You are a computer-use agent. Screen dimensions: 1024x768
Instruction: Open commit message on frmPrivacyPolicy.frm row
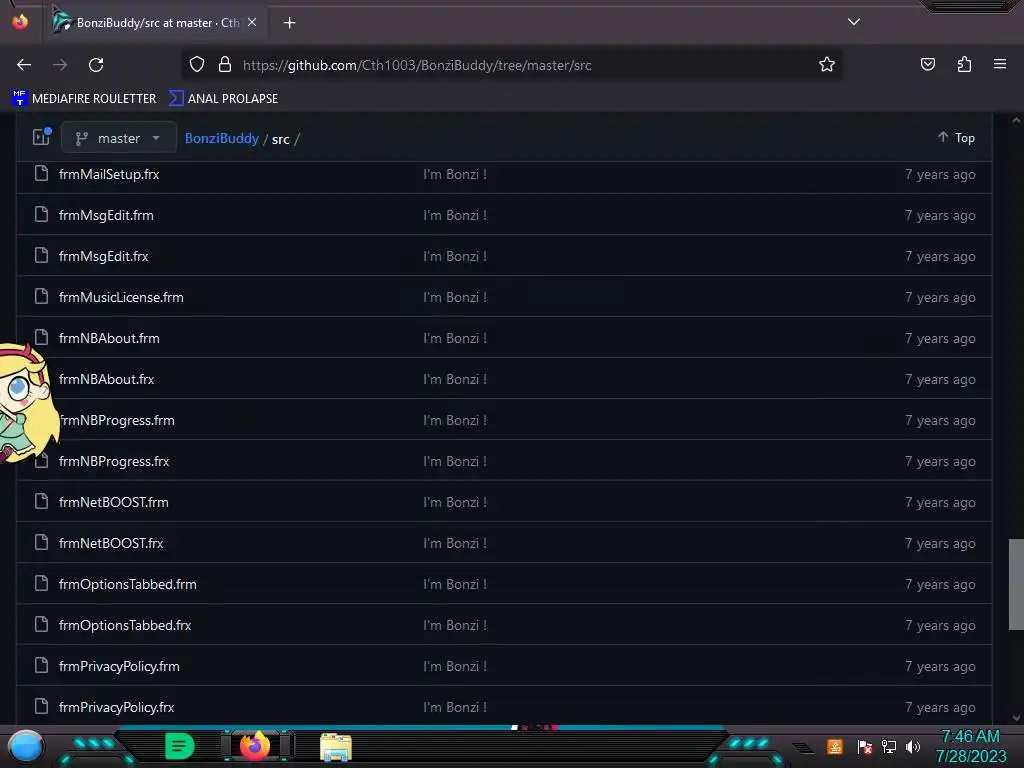tap(455, 667)
